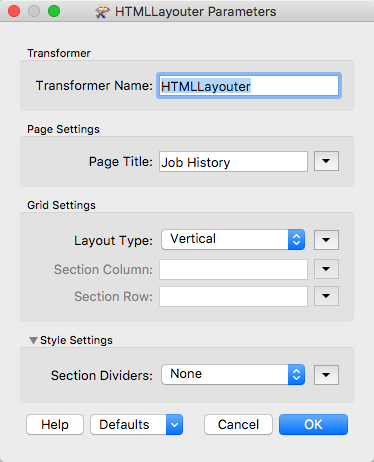Open Layout Type options arrow menu
This screenshot has width=374, height=462.
(x=326, y=240)
